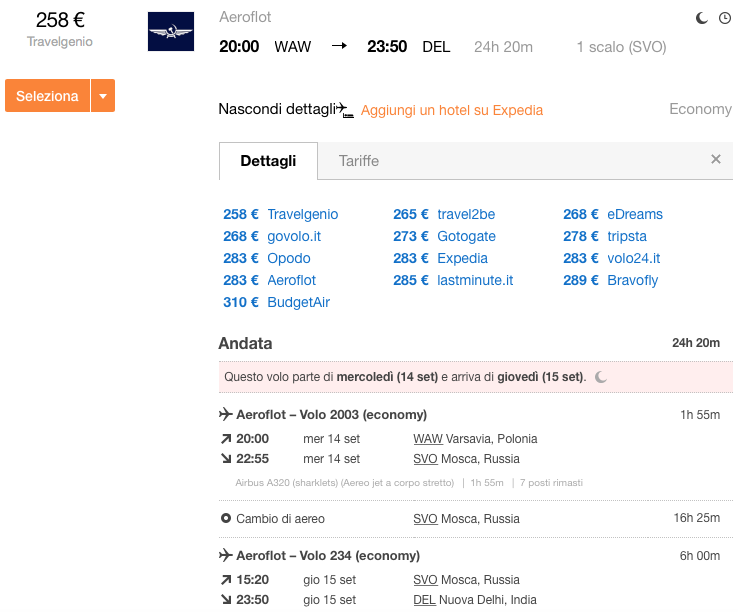Click WAW code in Varsavia, Polonia row
The image size is (738, 612).
pyautogui.click(x=428, y=439)
